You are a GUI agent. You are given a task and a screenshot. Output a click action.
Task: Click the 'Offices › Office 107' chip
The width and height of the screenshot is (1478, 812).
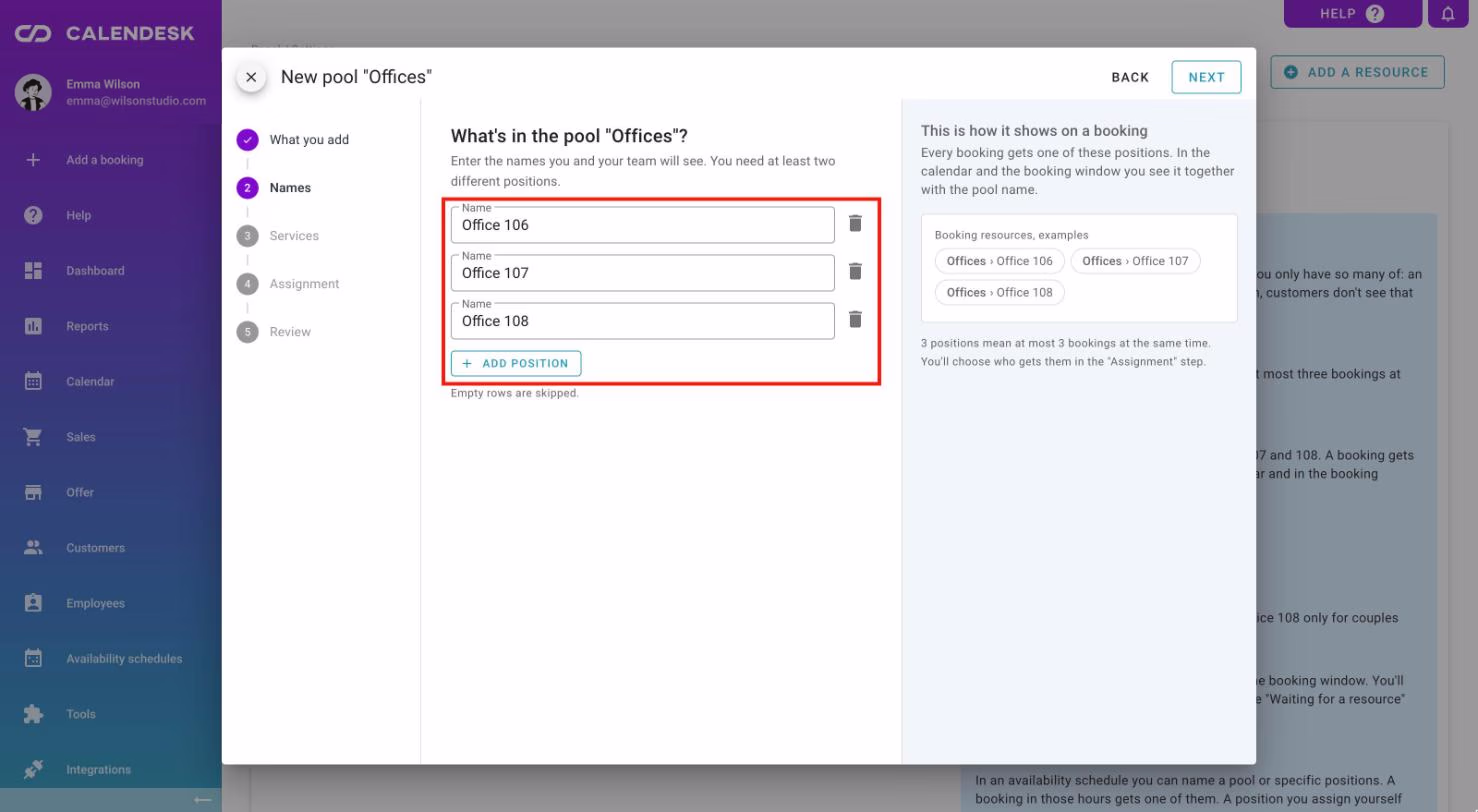[1135, 261]
